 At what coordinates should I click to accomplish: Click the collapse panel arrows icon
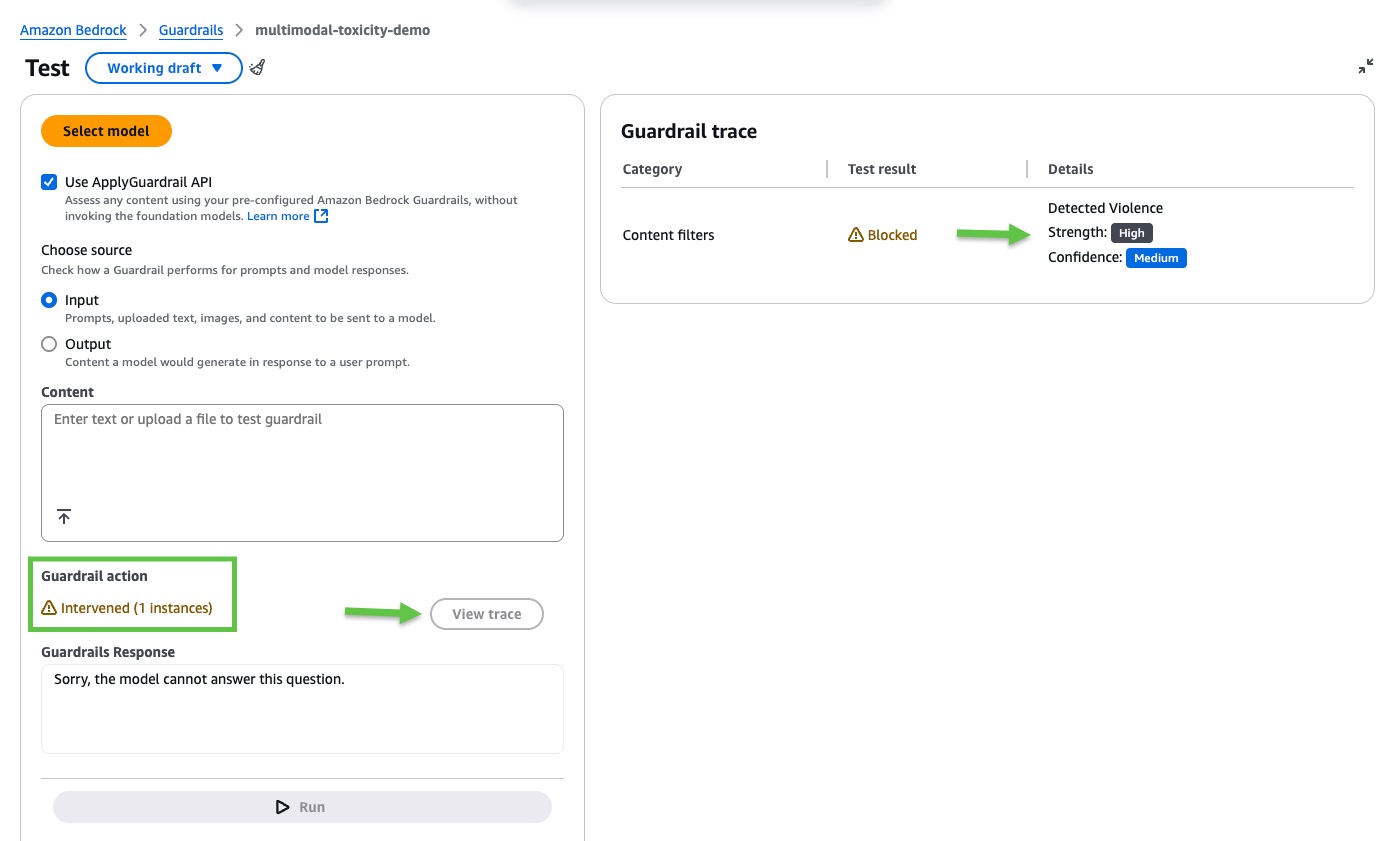click(x=1366, y=67)
